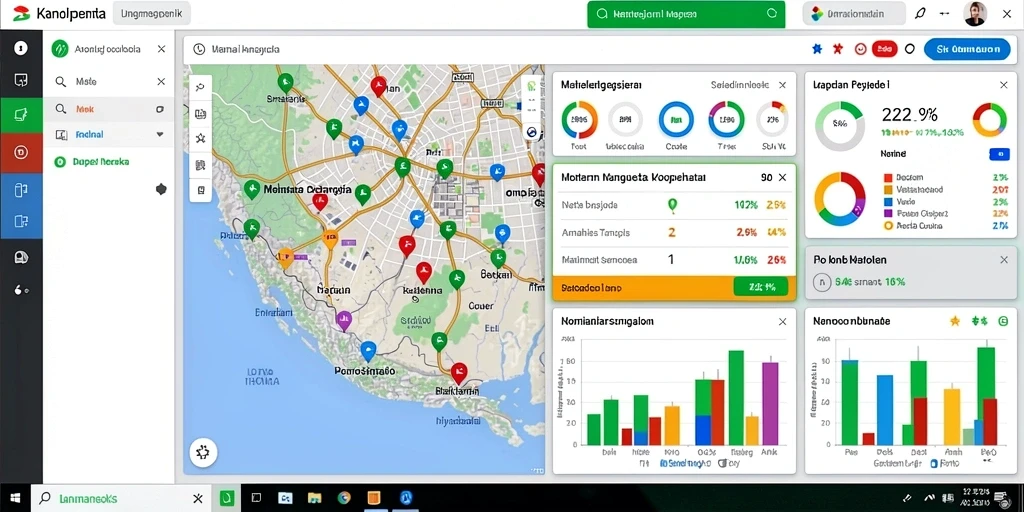The image size is (1024, 512).
Task: Select the Amahies Tamqis row
Action: point(673,232)
